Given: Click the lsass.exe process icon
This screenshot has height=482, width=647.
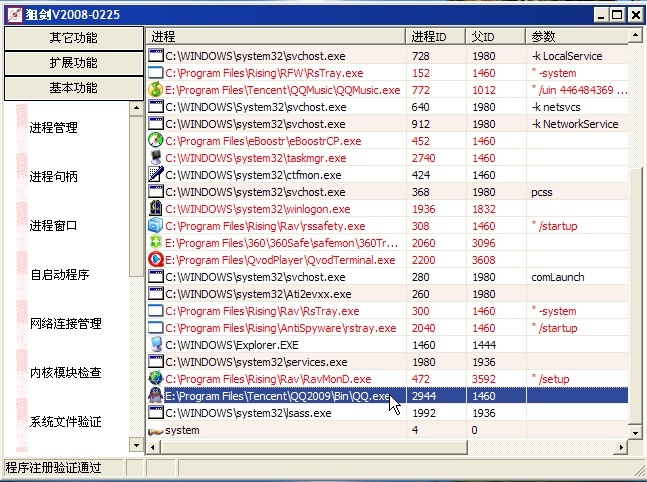Looking at the screenshot, I should (x=156, y=413).
